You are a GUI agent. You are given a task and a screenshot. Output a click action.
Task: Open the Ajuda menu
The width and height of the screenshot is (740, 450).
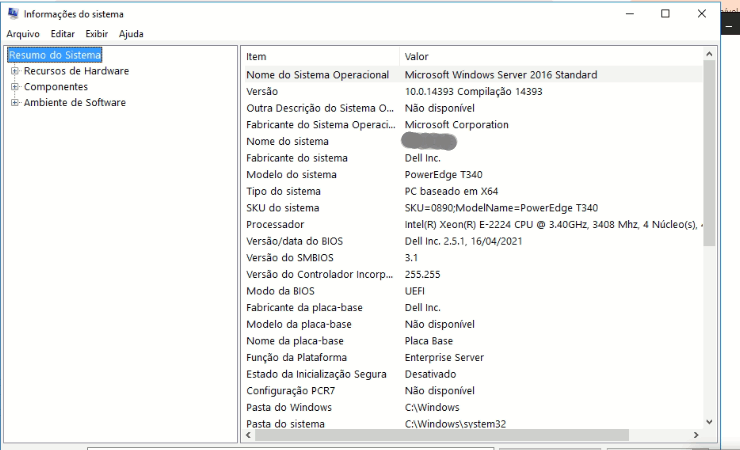[x=131, y=34]
